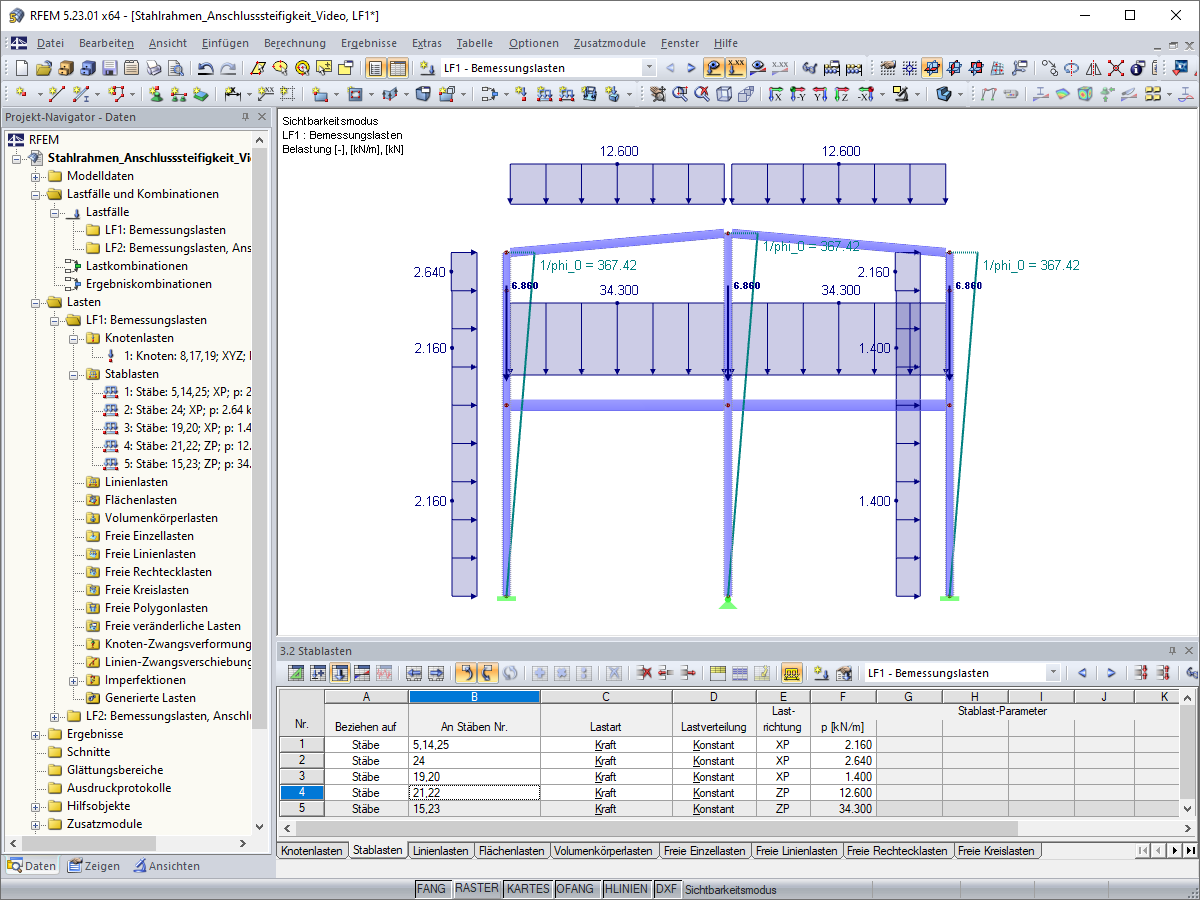The height and width of the screenshot is (900, 1200).
Task: Click the Print icon in the toolbar
Action: 153,69
